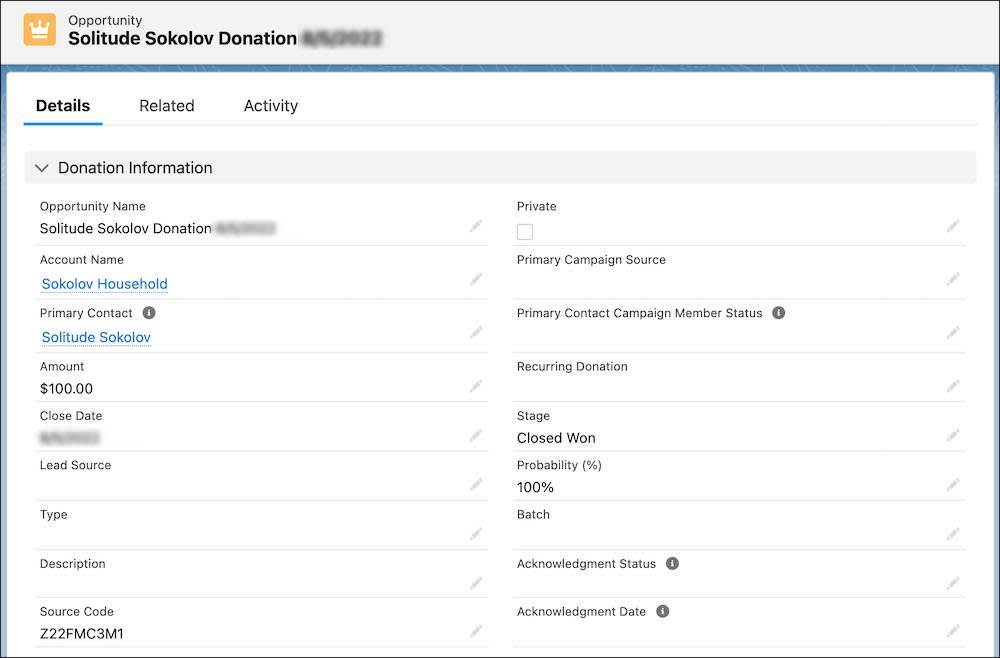
Task: Open the Sokolov Household account link
Action: pyautogui.click(x=104, y=284)
